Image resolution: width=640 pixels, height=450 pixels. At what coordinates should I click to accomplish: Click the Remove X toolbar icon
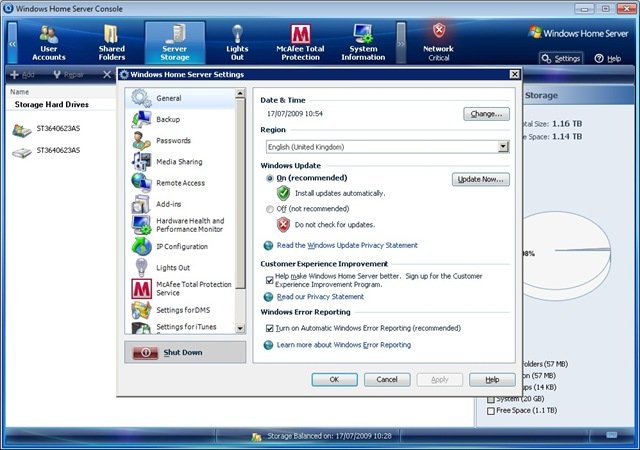point(107,74)
